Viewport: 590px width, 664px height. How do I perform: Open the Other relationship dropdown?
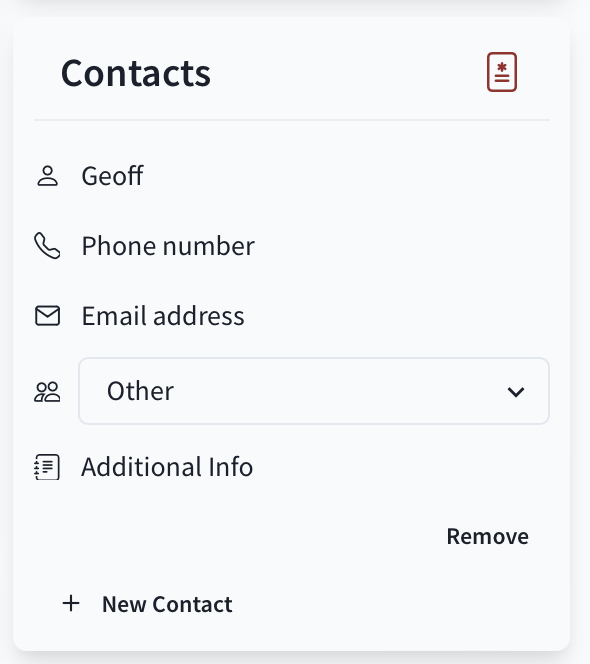click(314, 391)
